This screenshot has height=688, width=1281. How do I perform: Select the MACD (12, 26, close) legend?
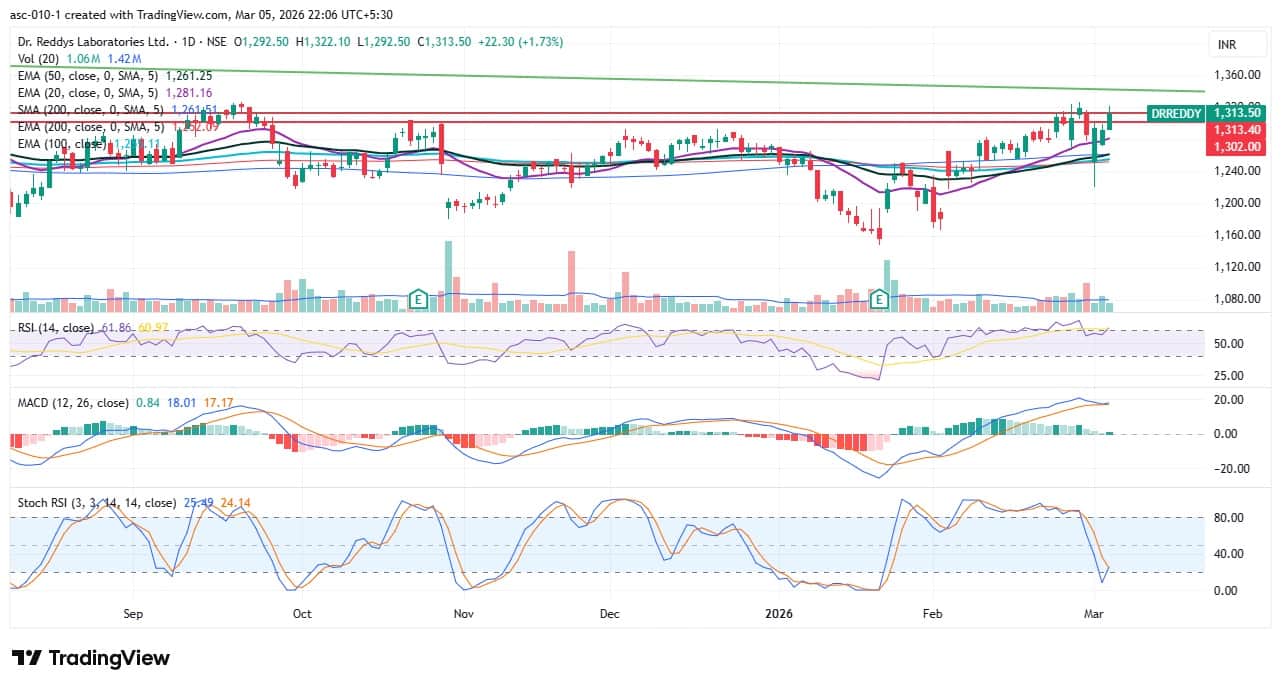pyautogui.click(x=72, y=403)
